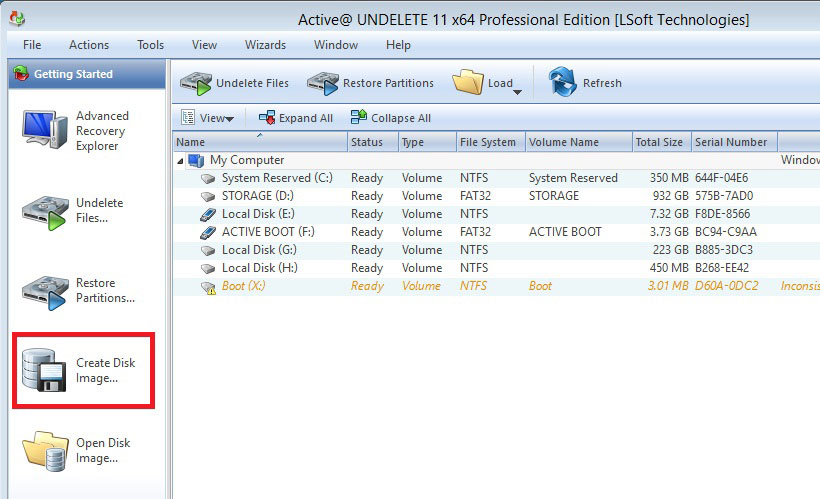Click the Create Disk Image database icon
The height and width of the screenshot is (499, 820).
pyautogui.click(x=44, y=370)
